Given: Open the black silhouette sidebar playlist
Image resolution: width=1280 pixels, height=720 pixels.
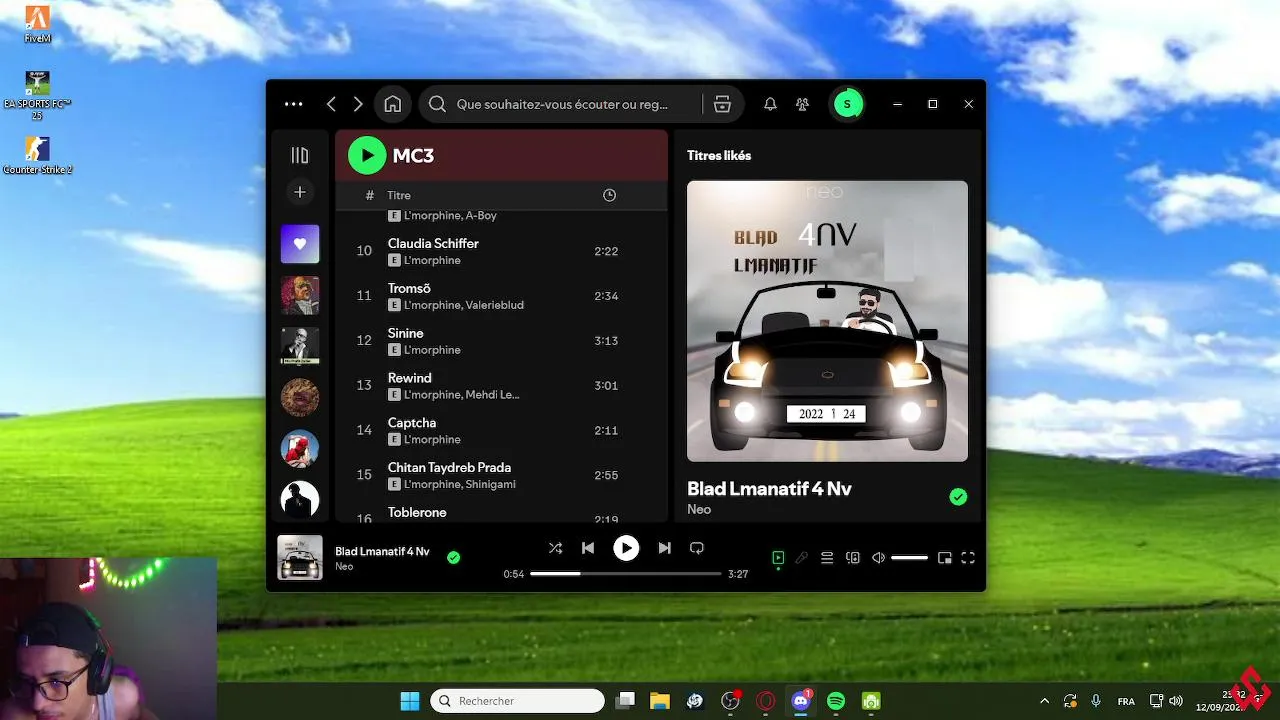Looking at the screenshot, I should tap(300, 499).
